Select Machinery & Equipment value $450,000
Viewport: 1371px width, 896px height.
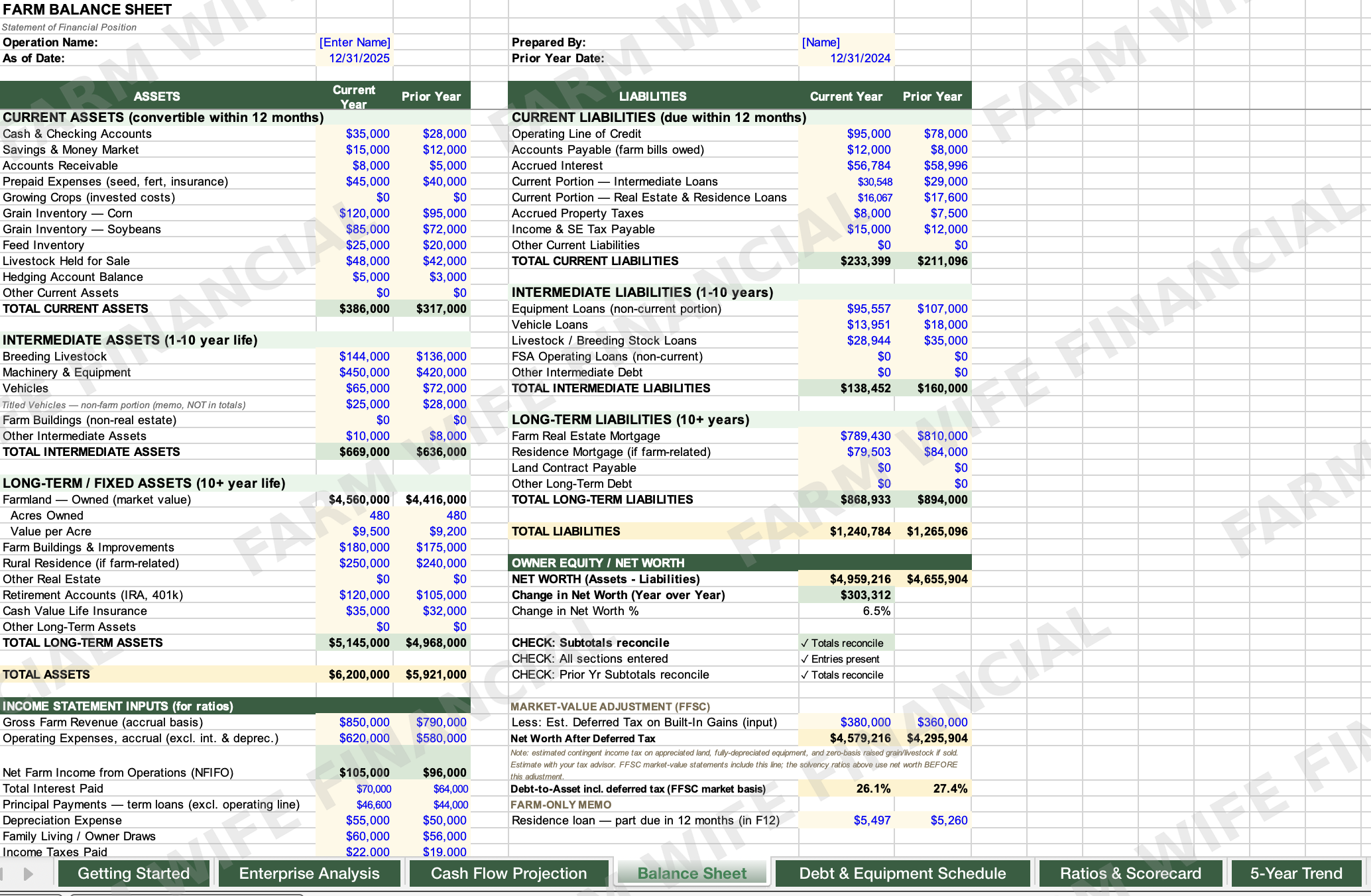point(355,372)
